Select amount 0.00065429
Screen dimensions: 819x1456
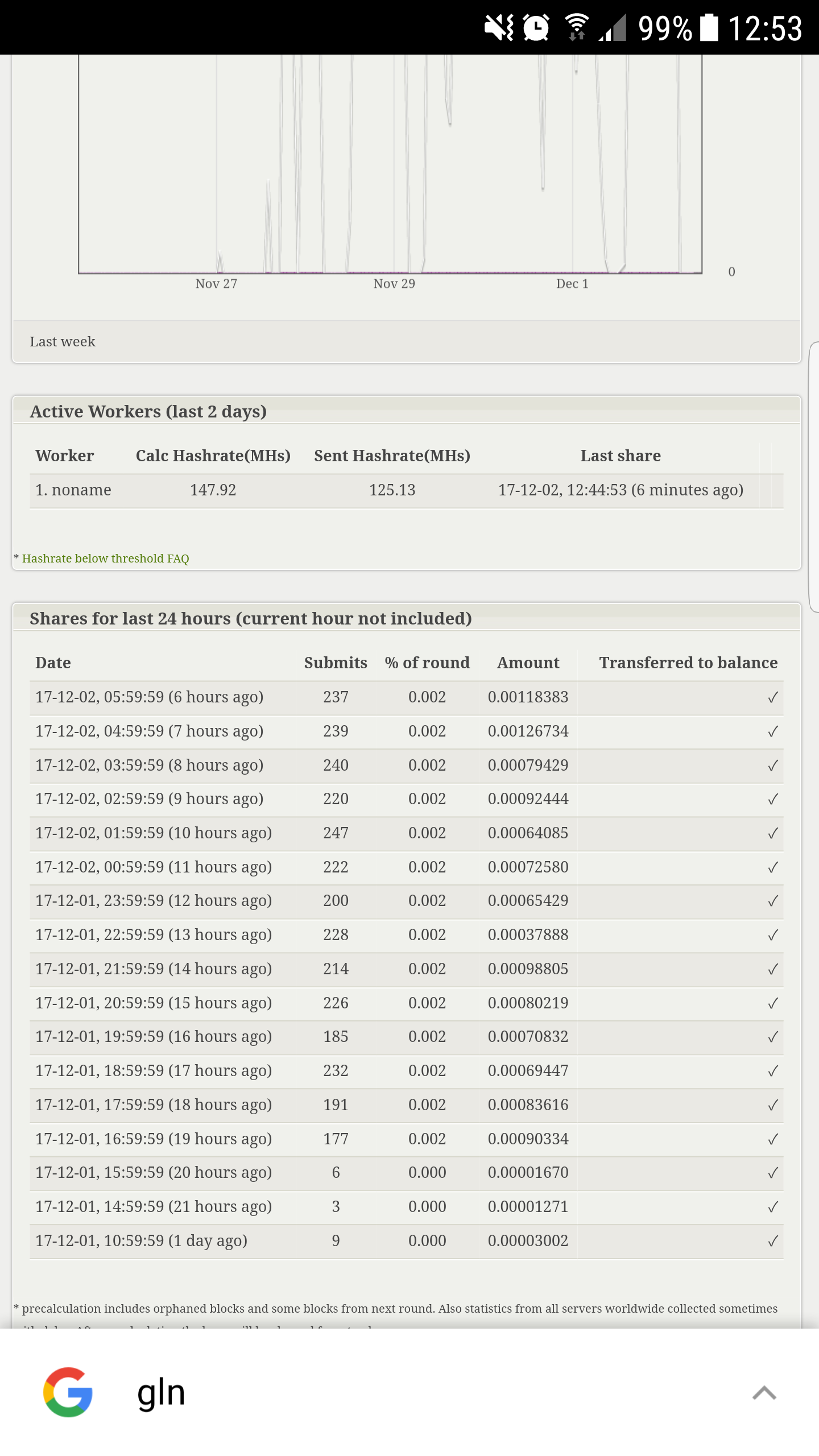[x=528, y=901]
